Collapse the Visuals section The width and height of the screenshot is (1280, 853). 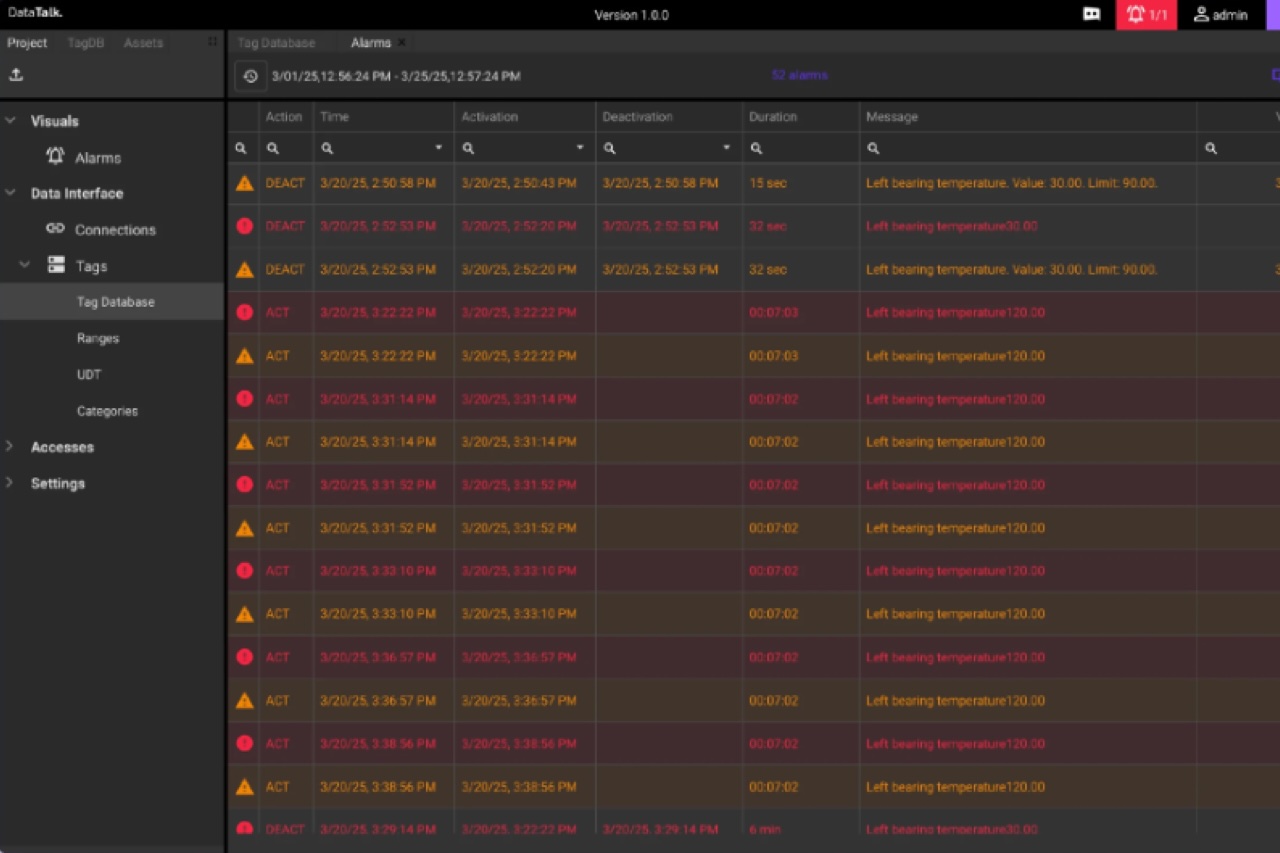[x=10, y=120]
